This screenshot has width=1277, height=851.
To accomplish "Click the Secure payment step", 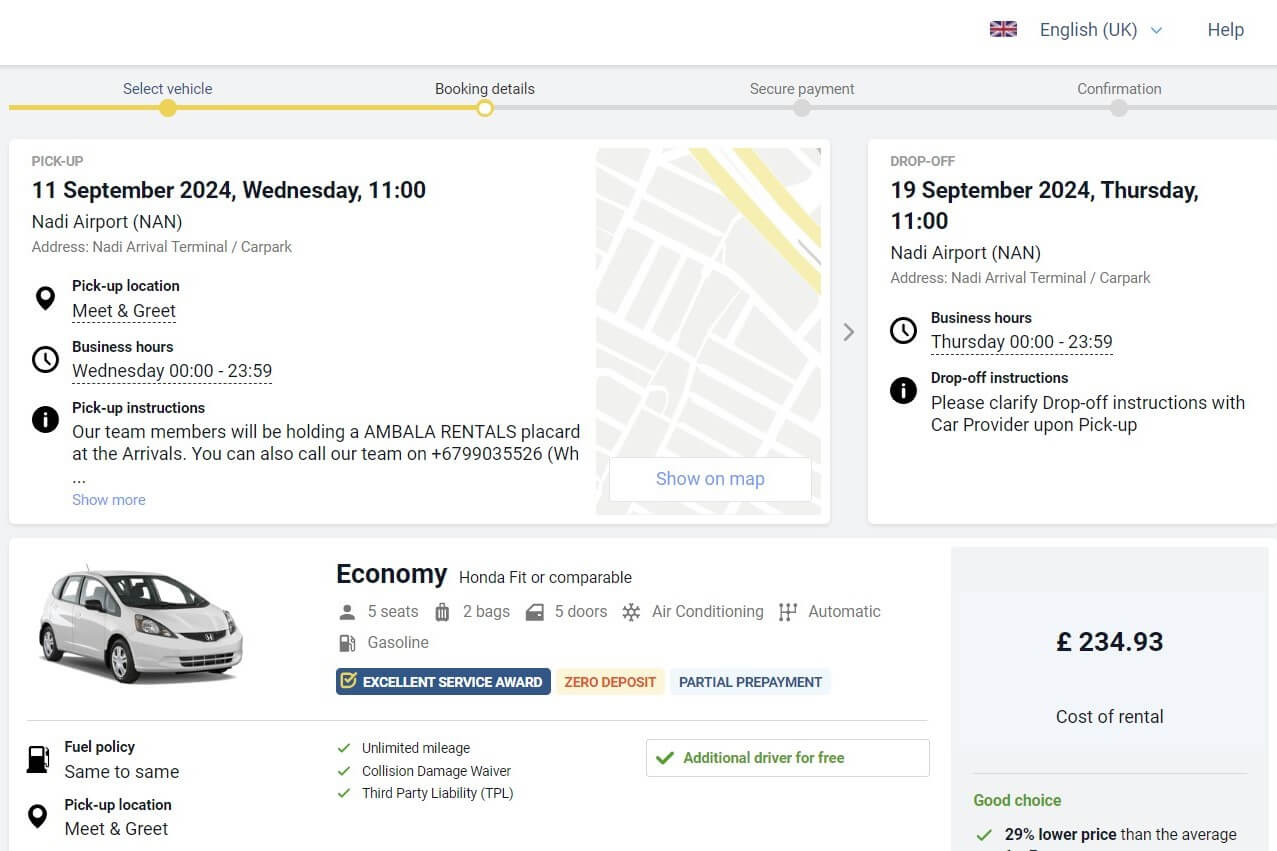I will (x=802, y=89).
